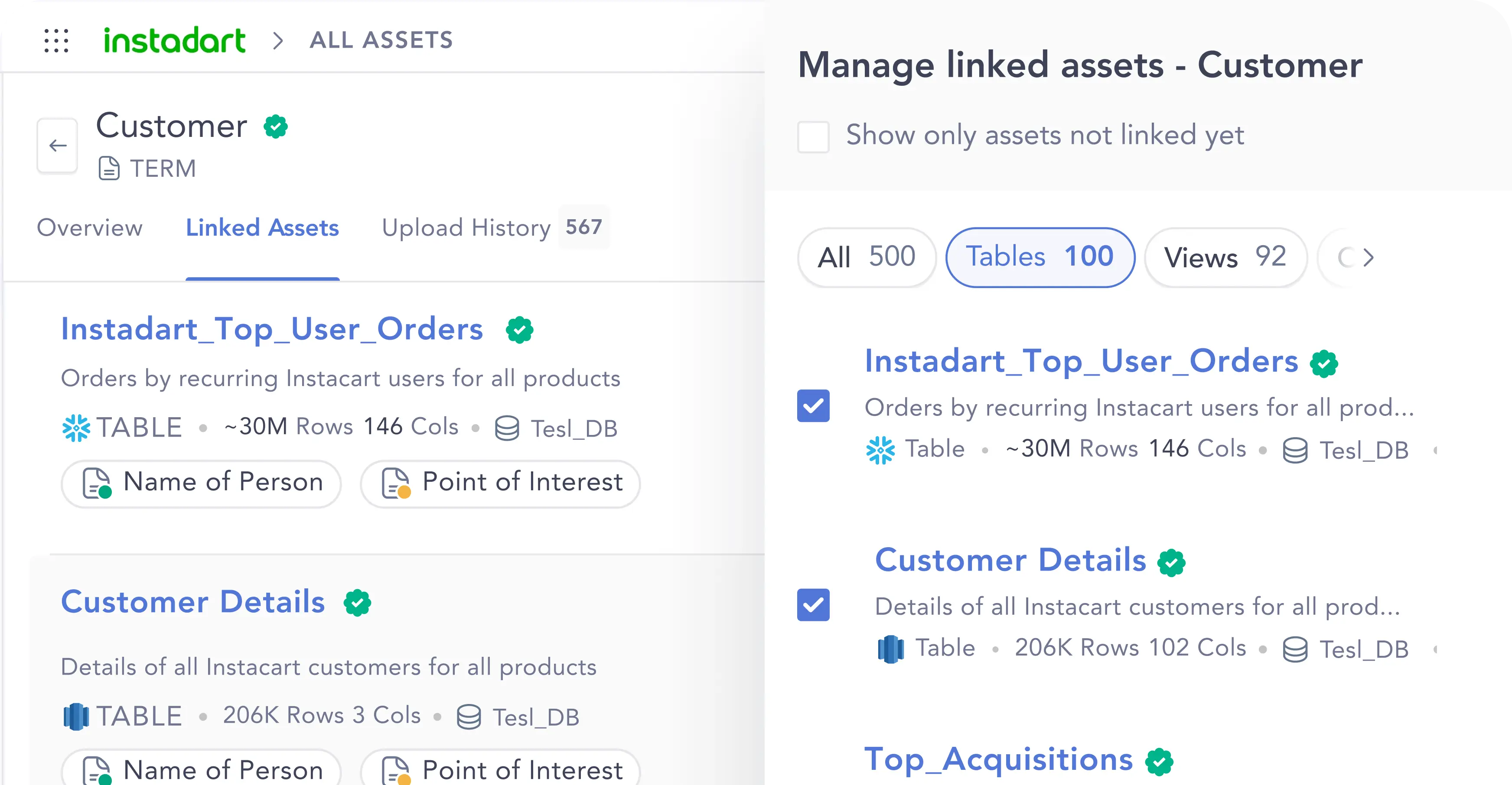Image resolution: width=1512 pixels, height=785 pixels.
Task: Click the verified badge beside Top_Acquisitions
Action: 1159,762
